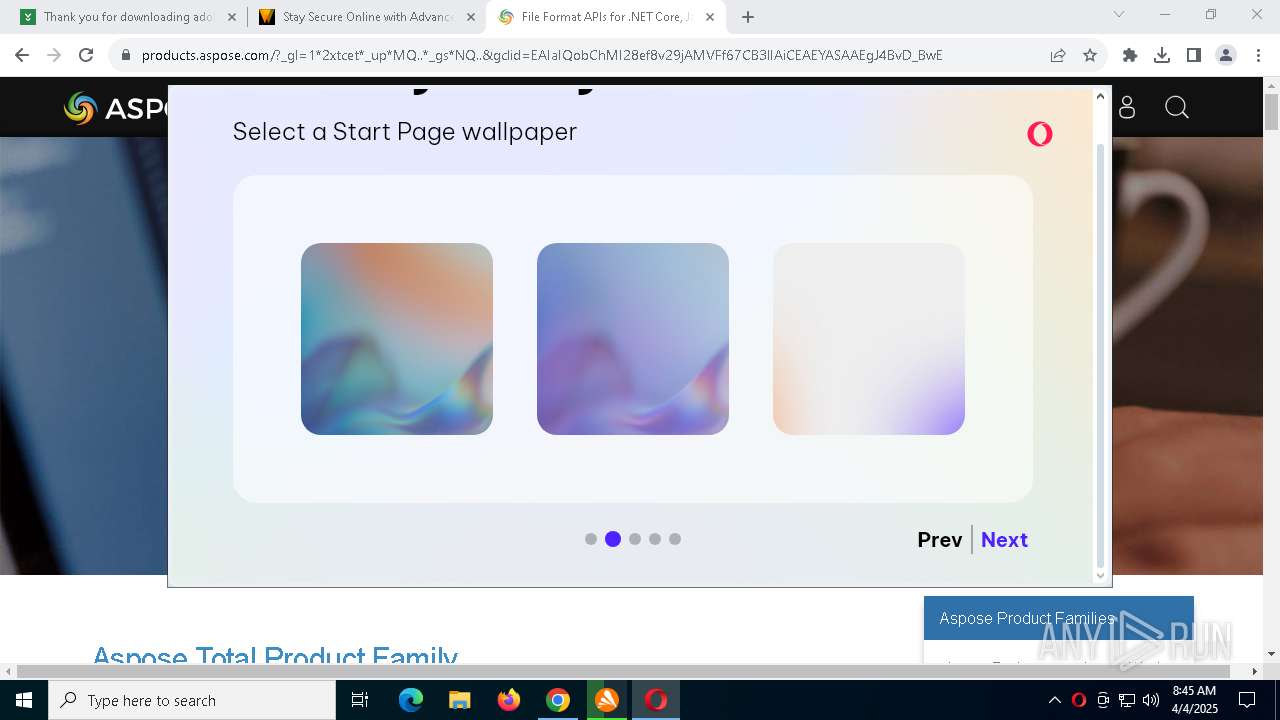Open the Extensions puzzle icon
Screen dimensions: 1280x720
1130,55
